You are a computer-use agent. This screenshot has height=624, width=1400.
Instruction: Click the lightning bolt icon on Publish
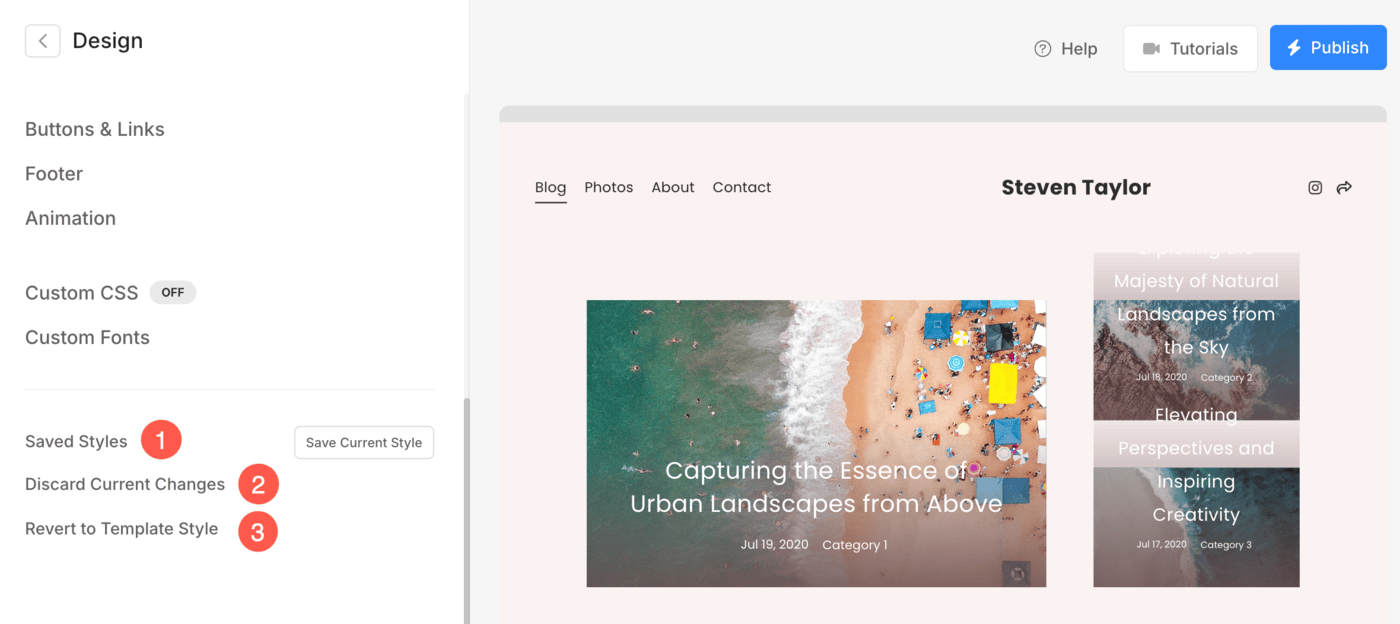coord(1294,47)
